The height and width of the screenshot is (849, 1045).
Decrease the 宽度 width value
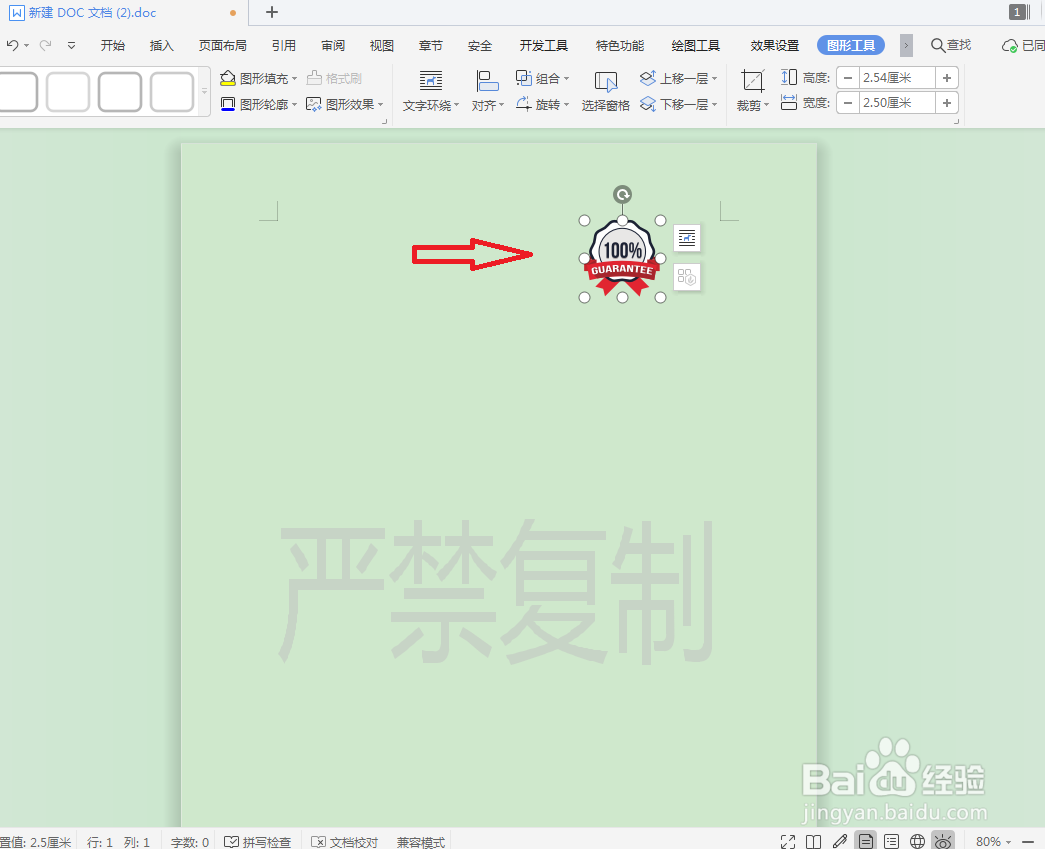pyautogui.click(x=848, y=103)
